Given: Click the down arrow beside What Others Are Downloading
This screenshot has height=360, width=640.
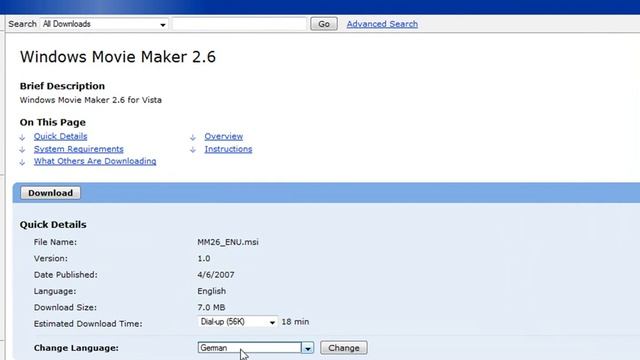Looking at the screenshot, I should click(x=22, y=162).
